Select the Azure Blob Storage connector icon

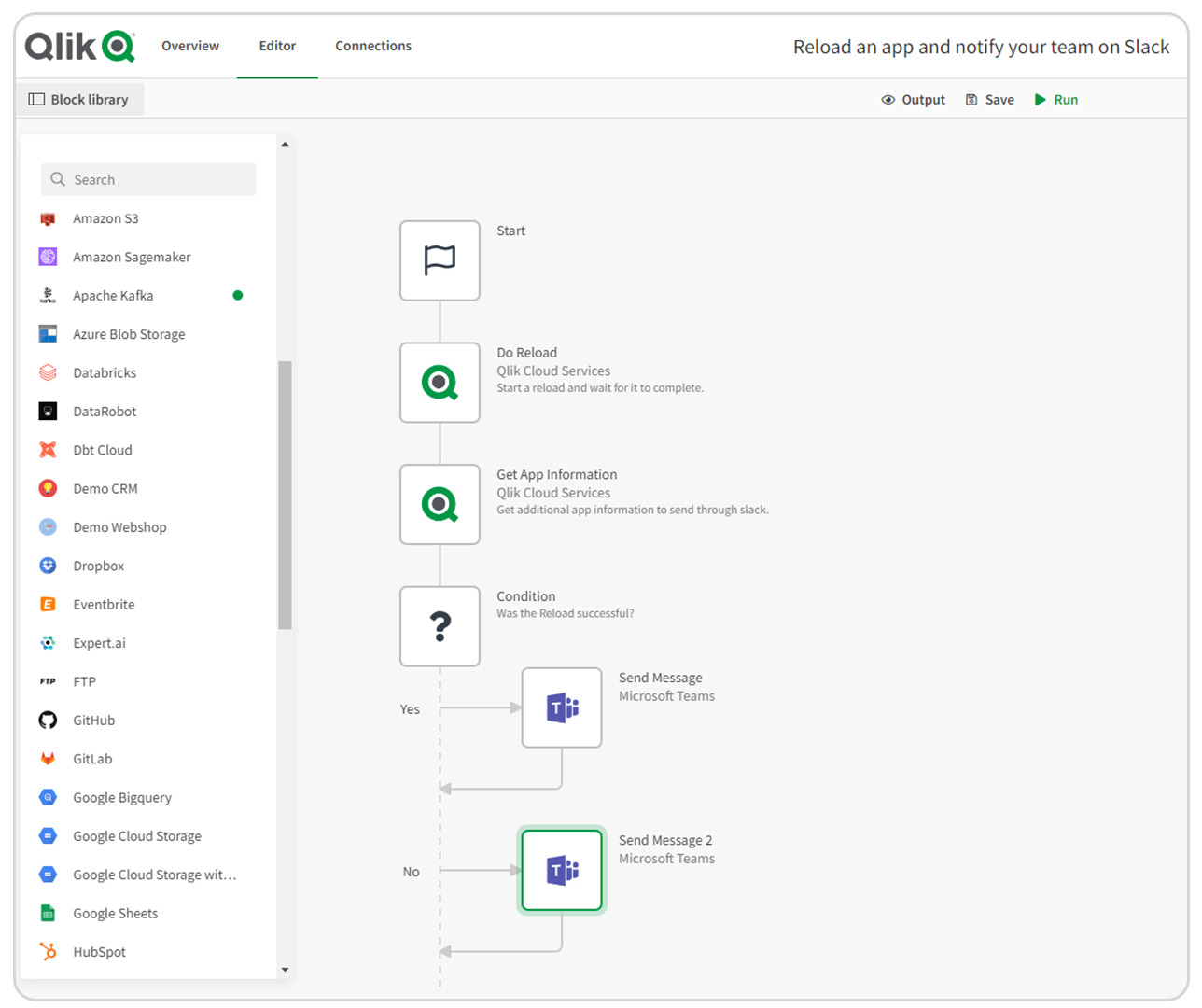[x=48, y=334]
